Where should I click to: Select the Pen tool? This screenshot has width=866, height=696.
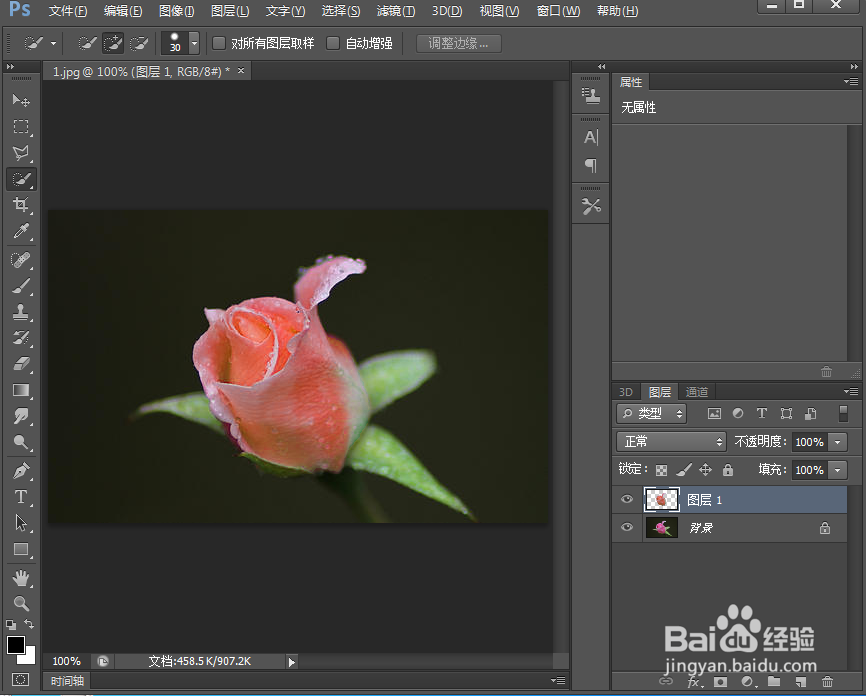pos(21,471)
